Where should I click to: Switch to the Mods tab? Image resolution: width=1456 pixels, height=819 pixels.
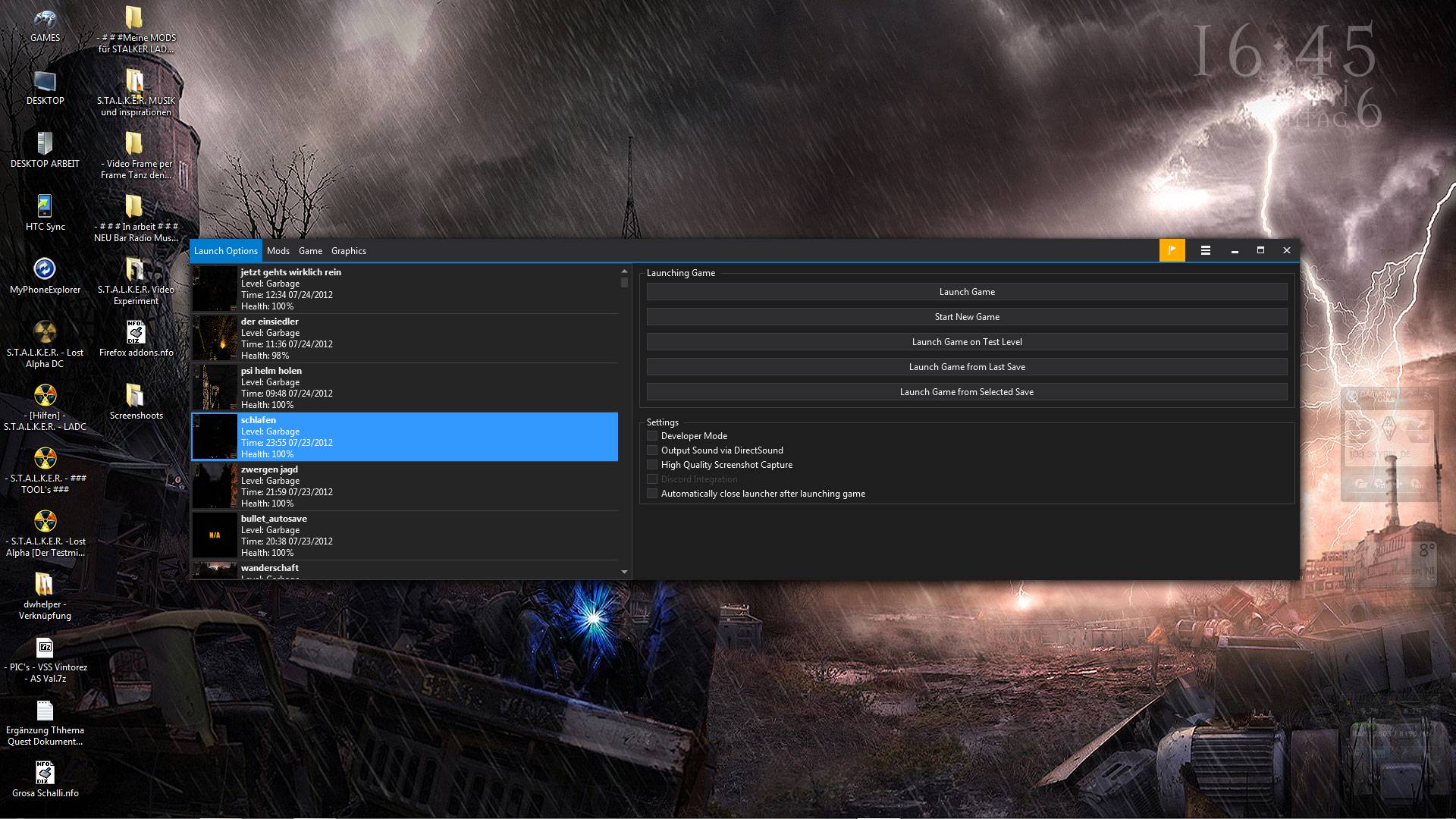tap(278, 251)
